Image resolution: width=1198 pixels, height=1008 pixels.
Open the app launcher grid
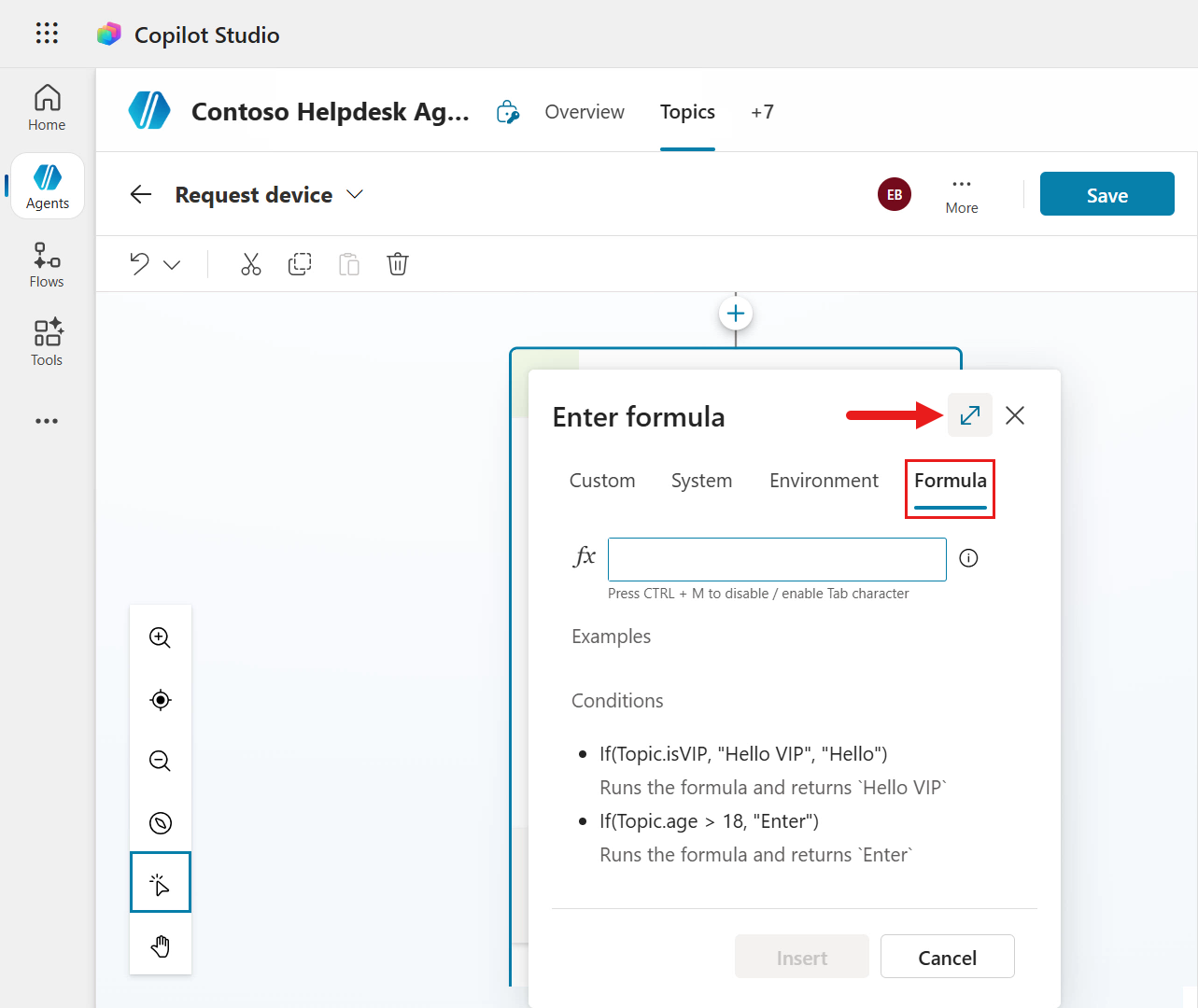click(47, 34)
